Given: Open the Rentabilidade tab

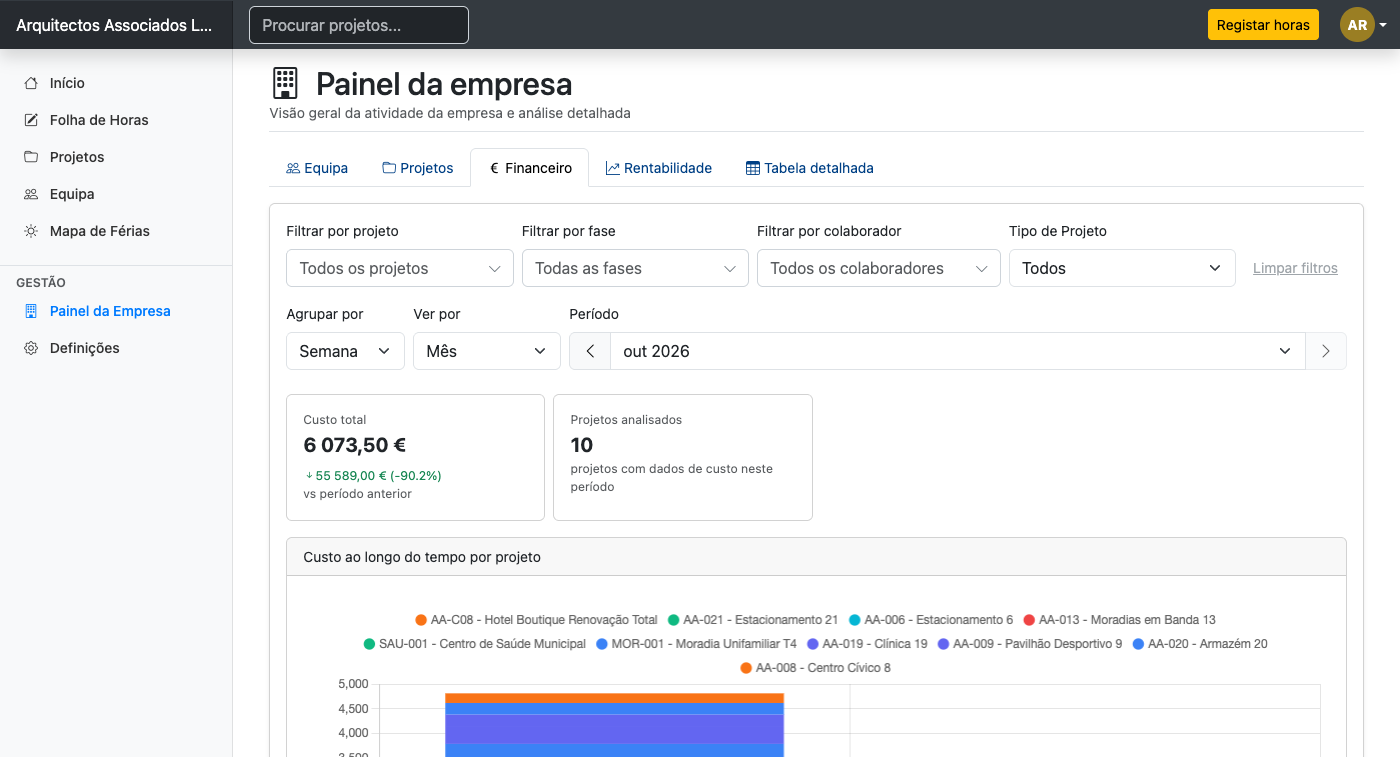Looking at the screenshot, I should pos(659,168).
